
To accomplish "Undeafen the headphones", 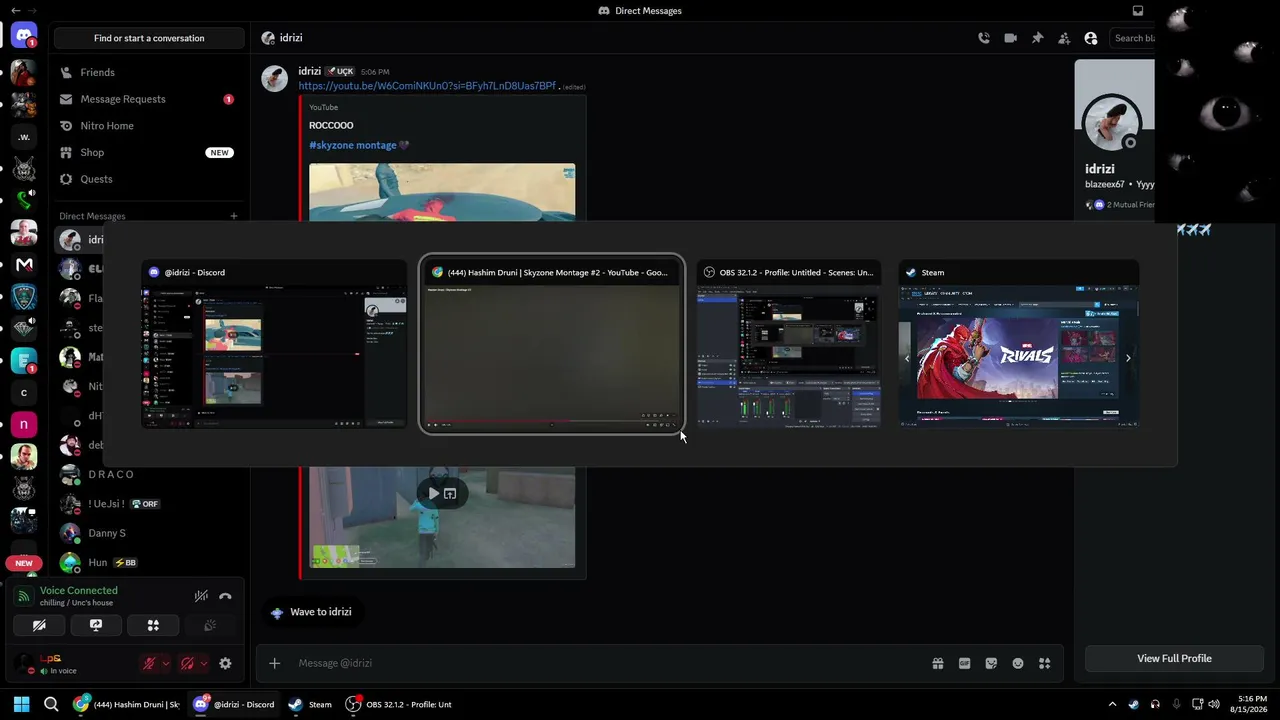I will [x=187, y=663].
